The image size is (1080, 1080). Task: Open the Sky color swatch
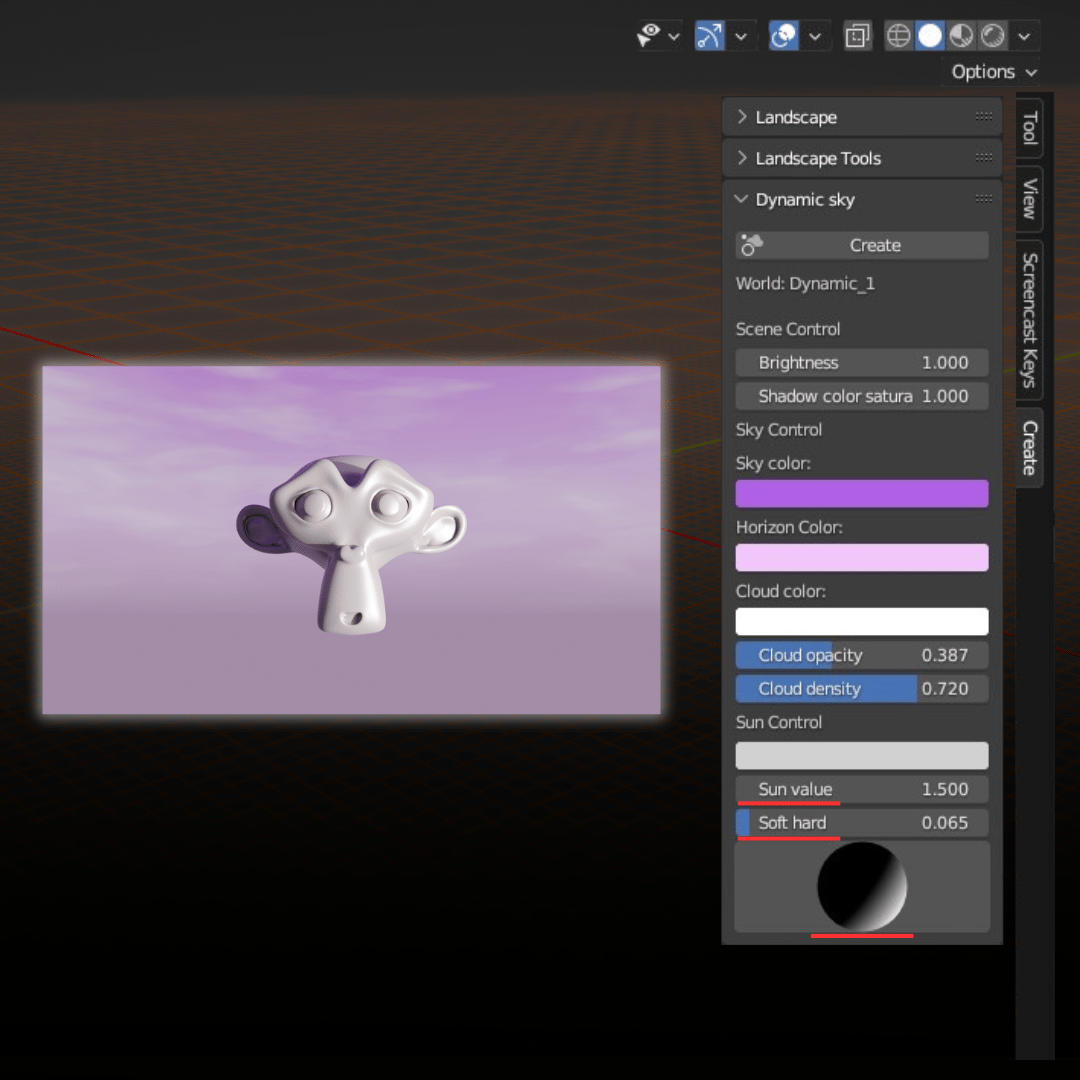pos(862,494)
